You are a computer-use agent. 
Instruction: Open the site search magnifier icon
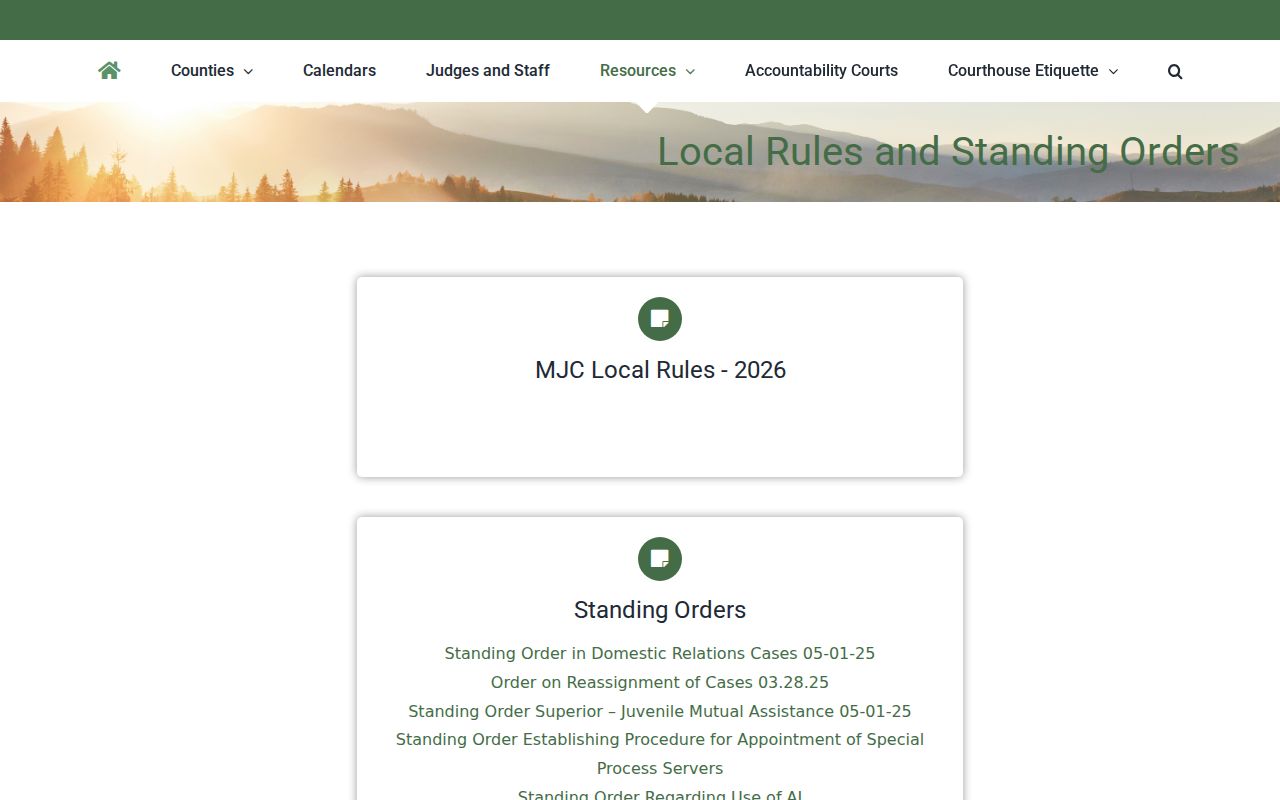click(1175, 71)
